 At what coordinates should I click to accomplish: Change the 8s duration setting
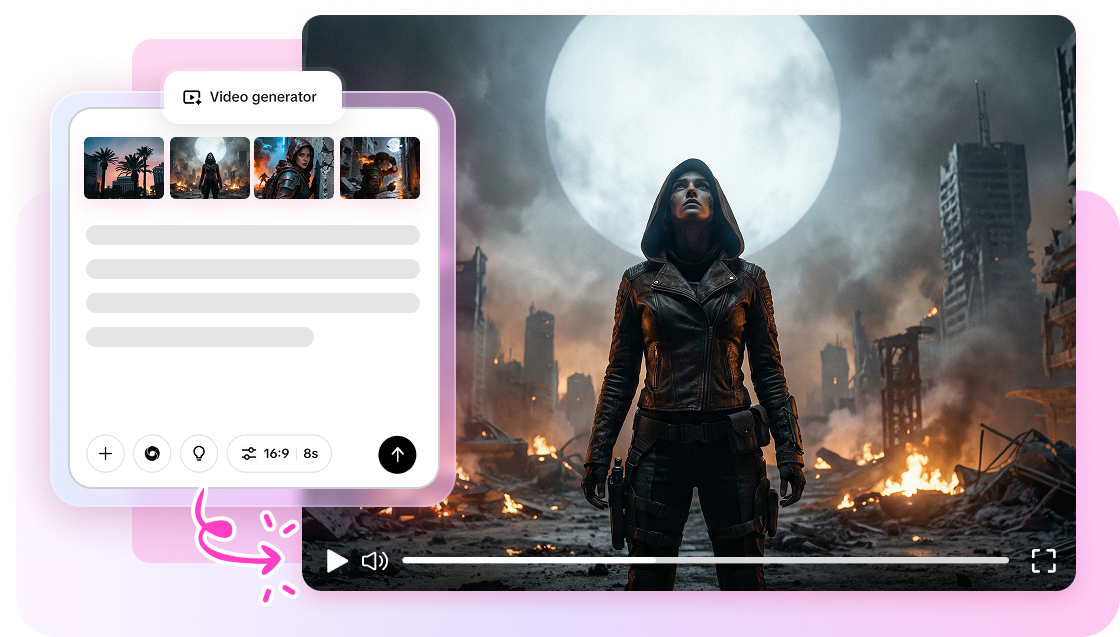[x=311, y=453]
